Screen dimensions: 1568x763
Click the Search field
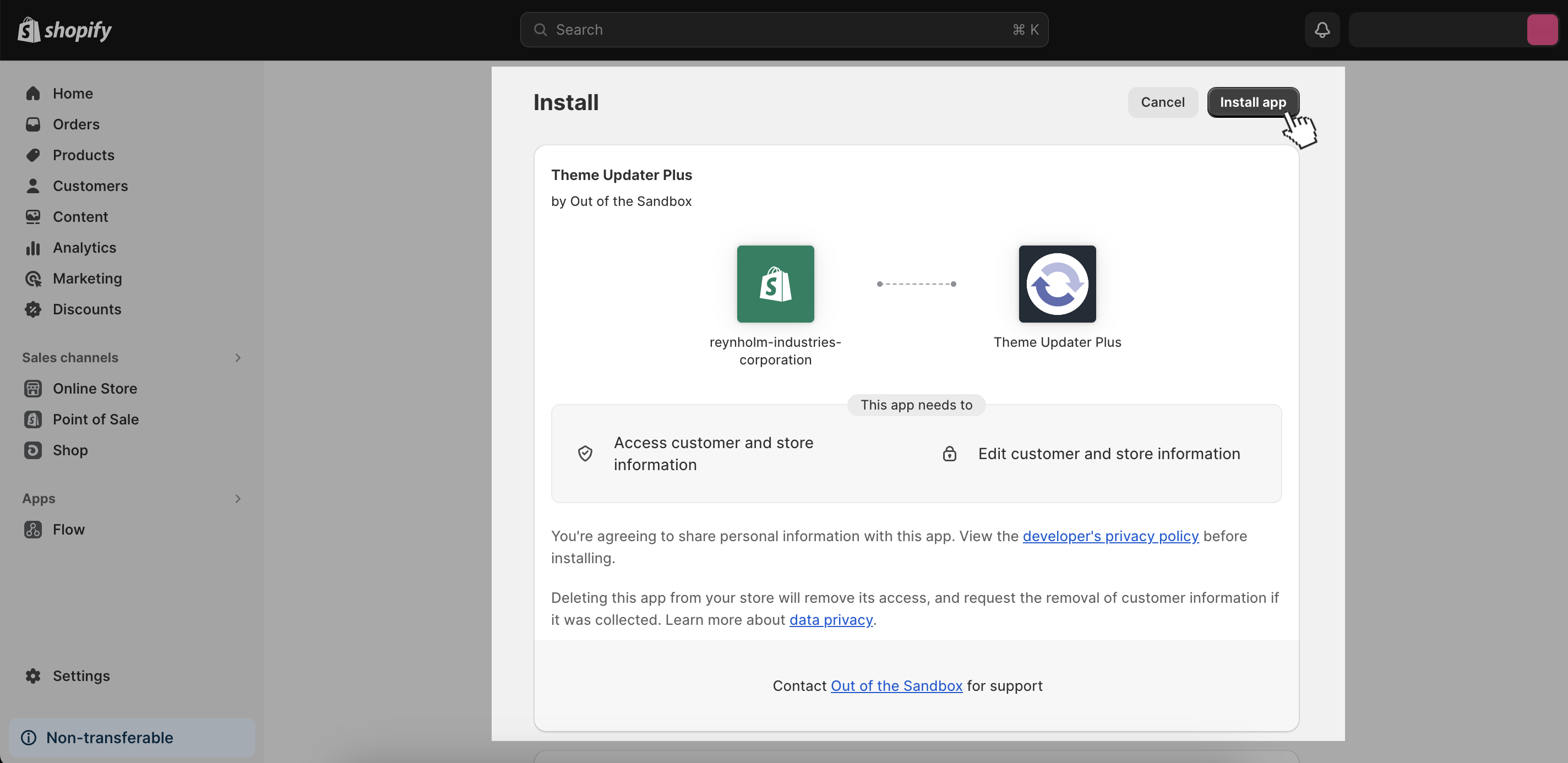(x=783, y=29)
